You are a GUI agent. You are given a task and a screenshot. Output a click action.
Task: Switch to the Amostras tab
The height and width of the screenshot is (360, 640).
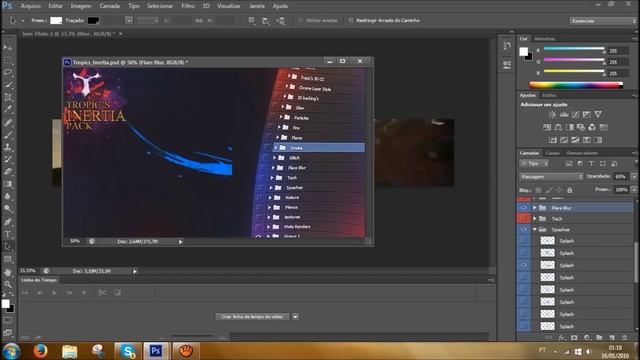click(x=545, y=39)
